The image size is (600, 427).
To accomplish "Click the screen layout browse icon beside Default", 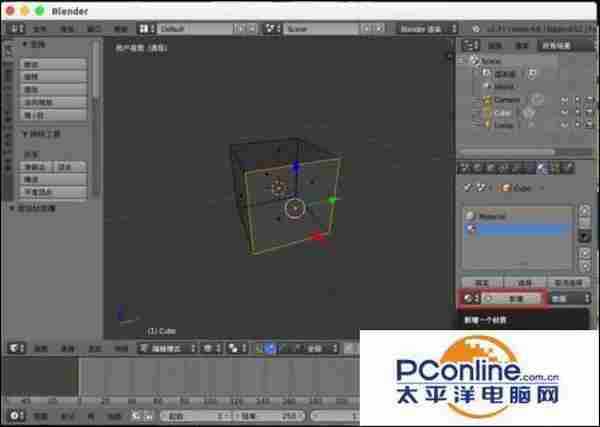I will [x=147, y=29].
